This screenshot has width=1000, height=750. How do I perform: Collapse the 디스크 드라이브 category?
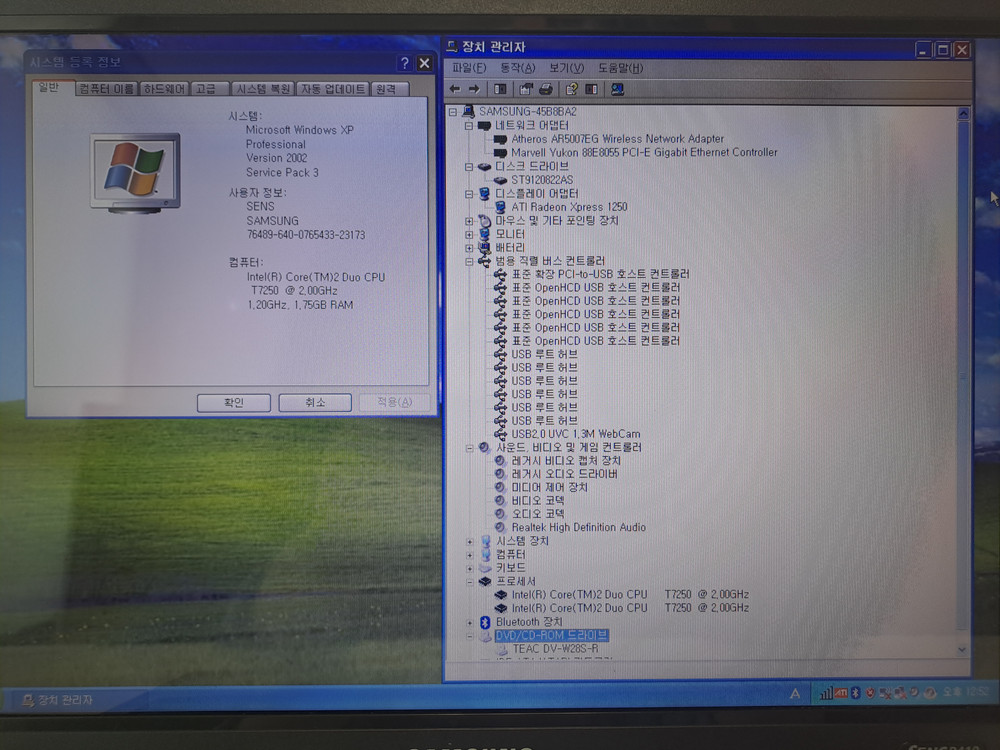[x=469, y=166]
